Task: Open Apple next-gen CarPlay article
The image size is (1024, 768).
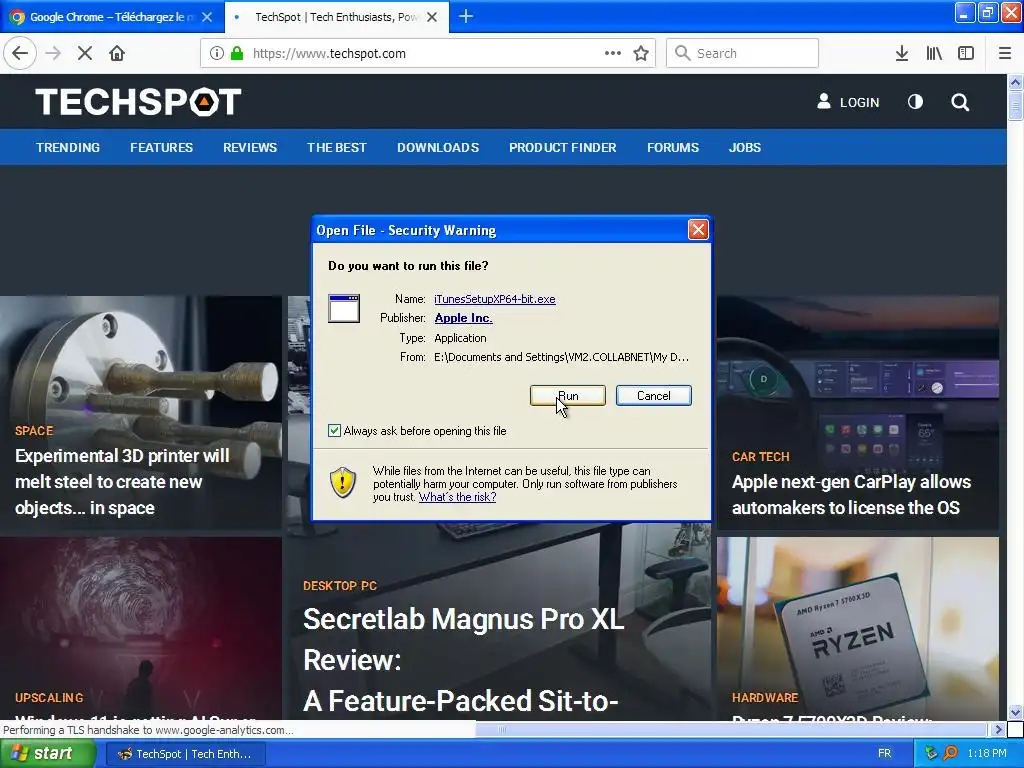Action: (x=852, y=495)
